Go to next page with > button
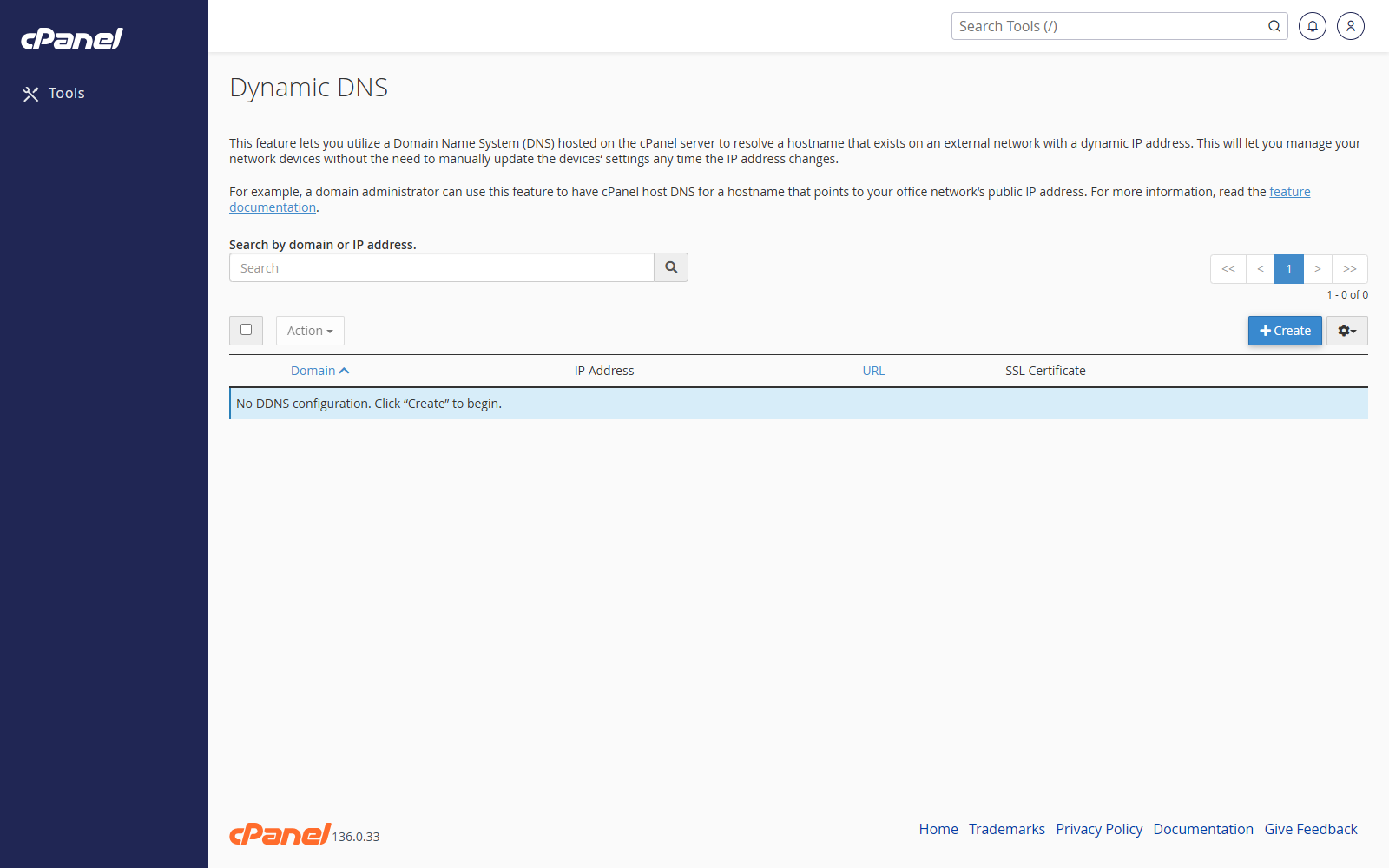 (1318, 269)
